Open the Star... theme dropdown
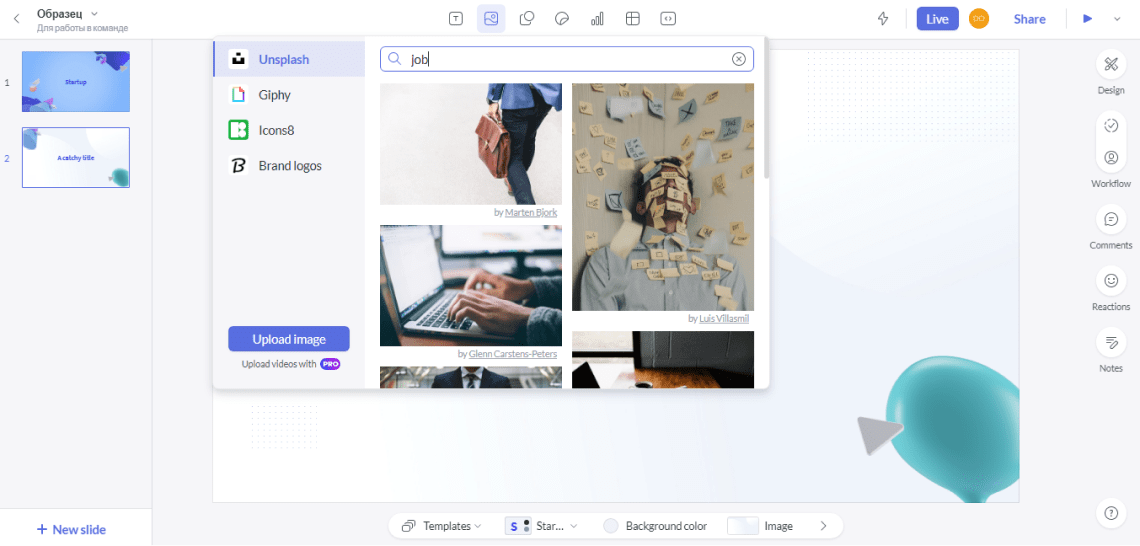Image resolution: width=1140 pixels, height=546 pixels. [x=542, y=526]
